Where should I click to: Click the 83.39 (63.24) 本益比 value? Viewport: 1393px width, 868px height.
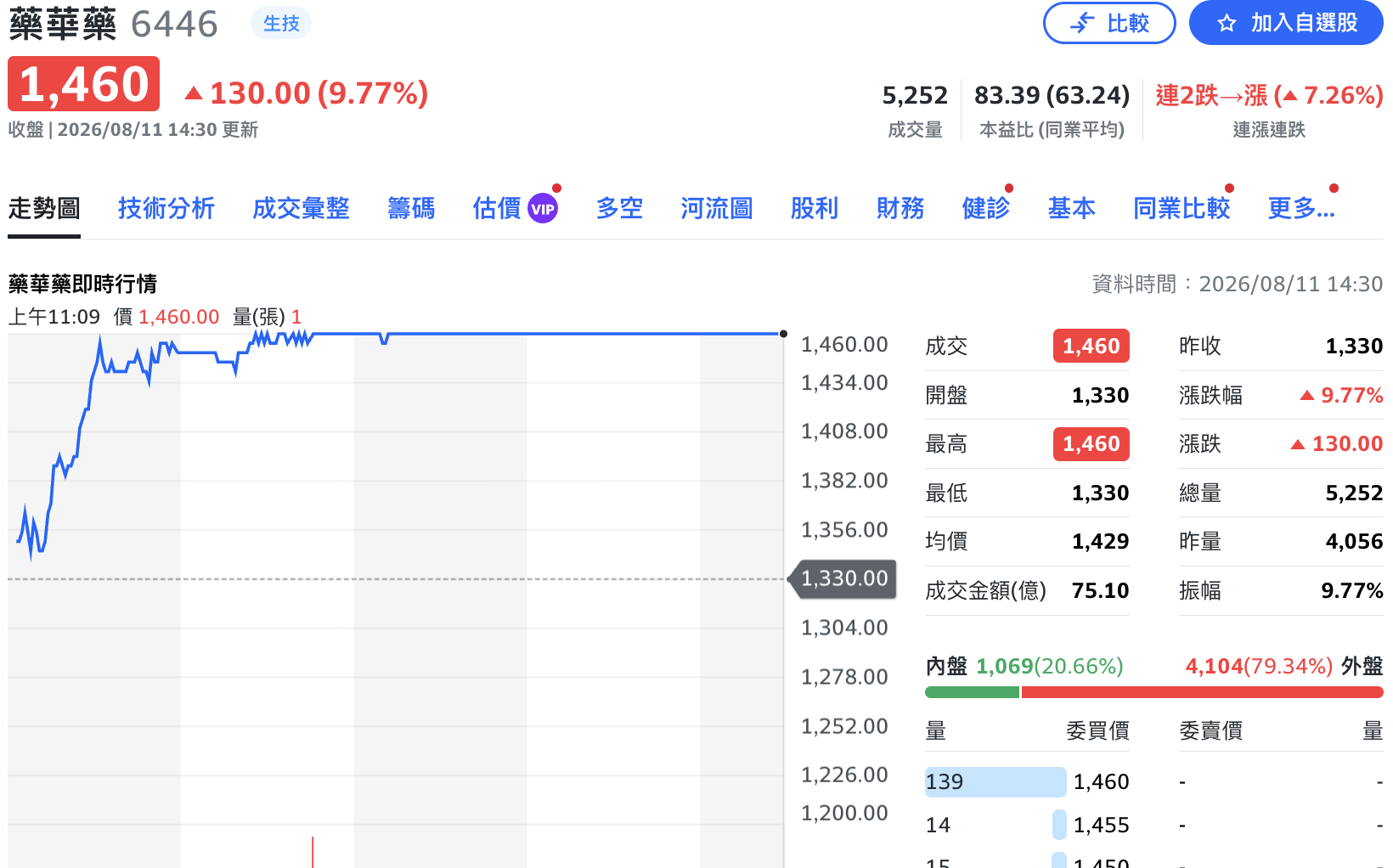pos(1052,95)
